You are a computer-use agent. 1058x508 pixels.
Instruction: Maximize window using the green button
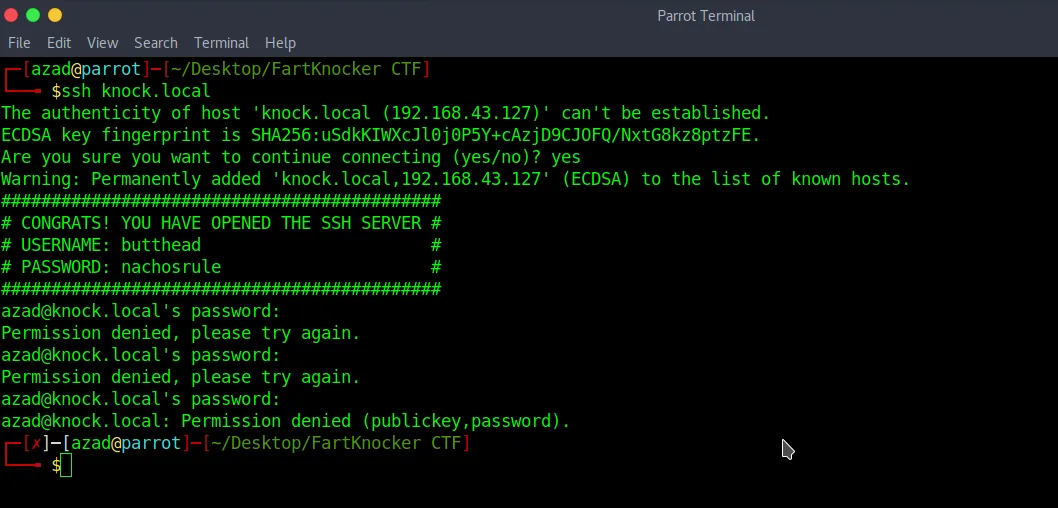[x=33, y=15]
